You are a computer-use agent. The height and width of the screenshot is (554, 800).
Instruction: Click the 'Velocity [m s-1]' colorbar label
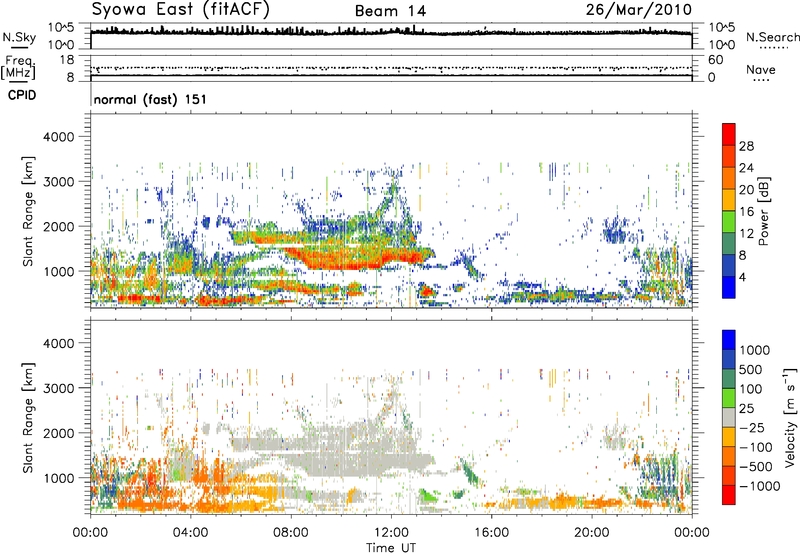click(790, 417)
